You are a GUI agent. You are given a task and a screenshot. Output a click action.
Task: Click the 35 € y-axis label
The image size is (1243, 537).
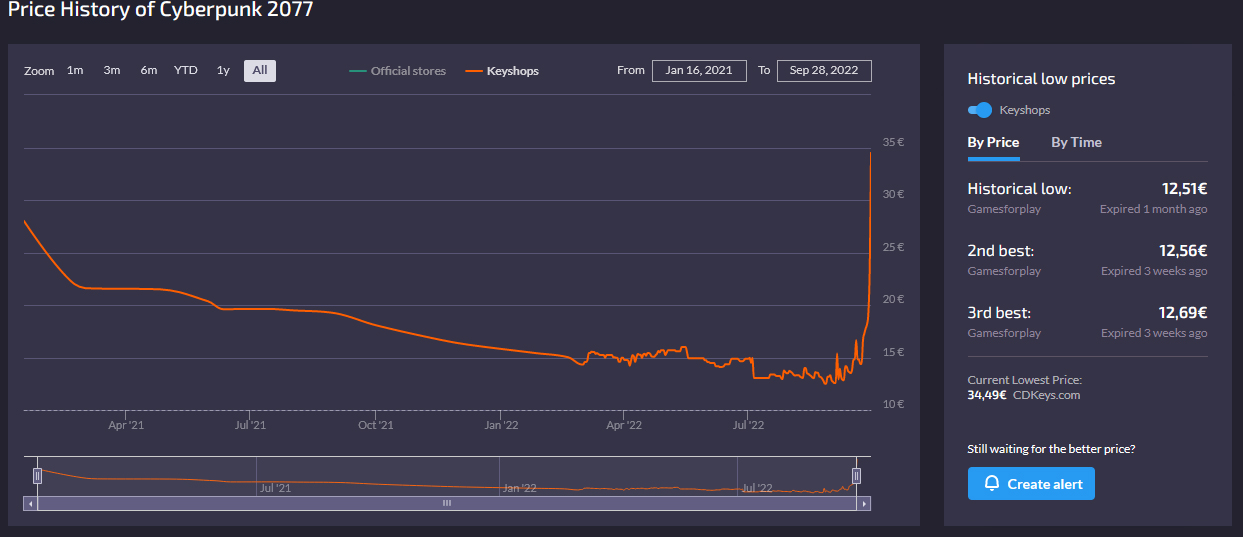point(894,142)
